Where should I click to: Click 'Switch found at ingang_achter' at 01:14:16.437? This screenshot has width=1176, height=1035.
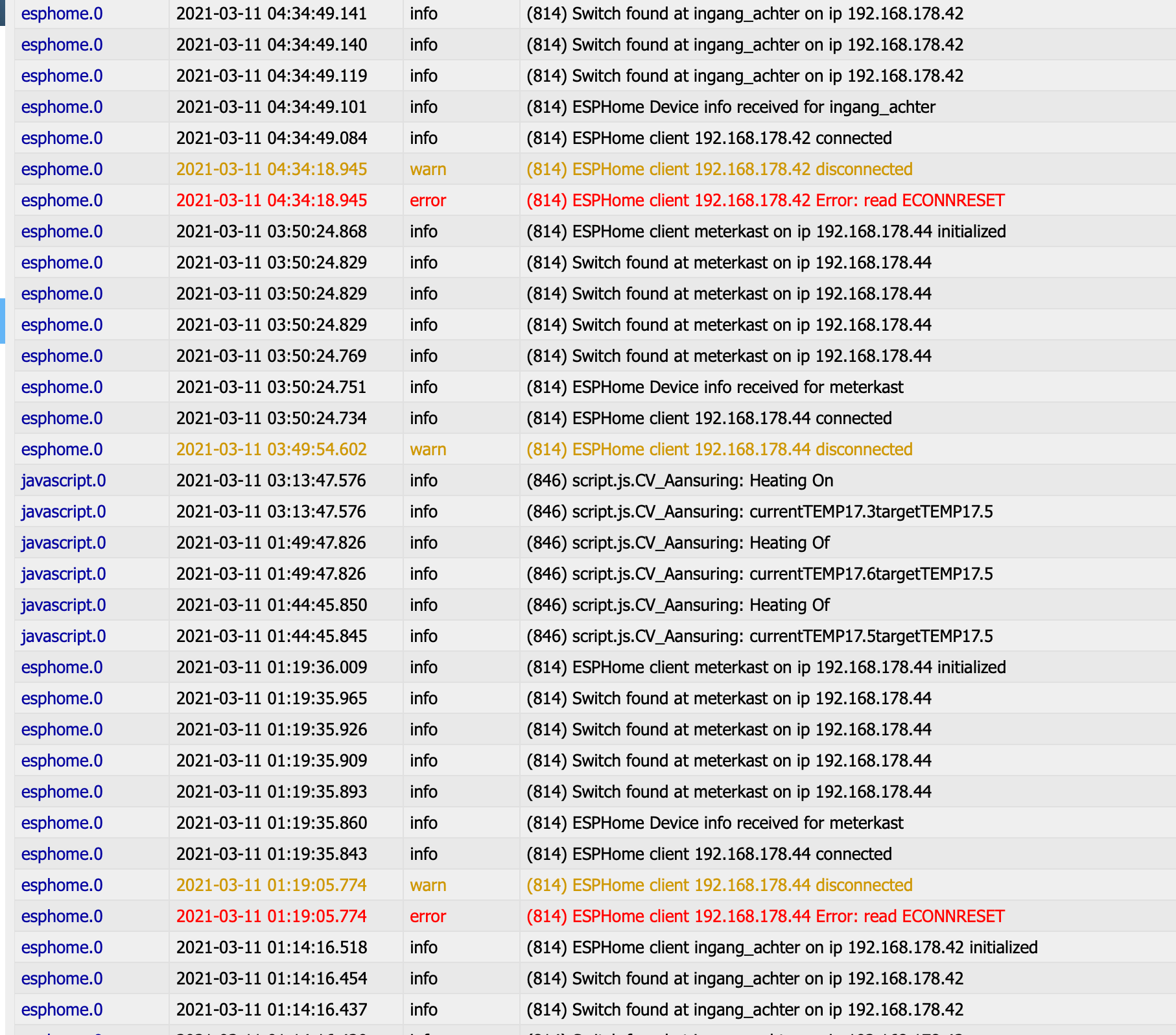(745, 1010)
